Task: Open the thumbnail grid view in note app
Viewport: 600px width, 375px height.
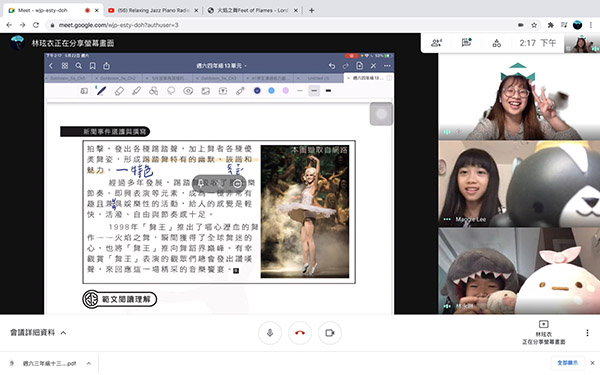Action: [65, 66]
